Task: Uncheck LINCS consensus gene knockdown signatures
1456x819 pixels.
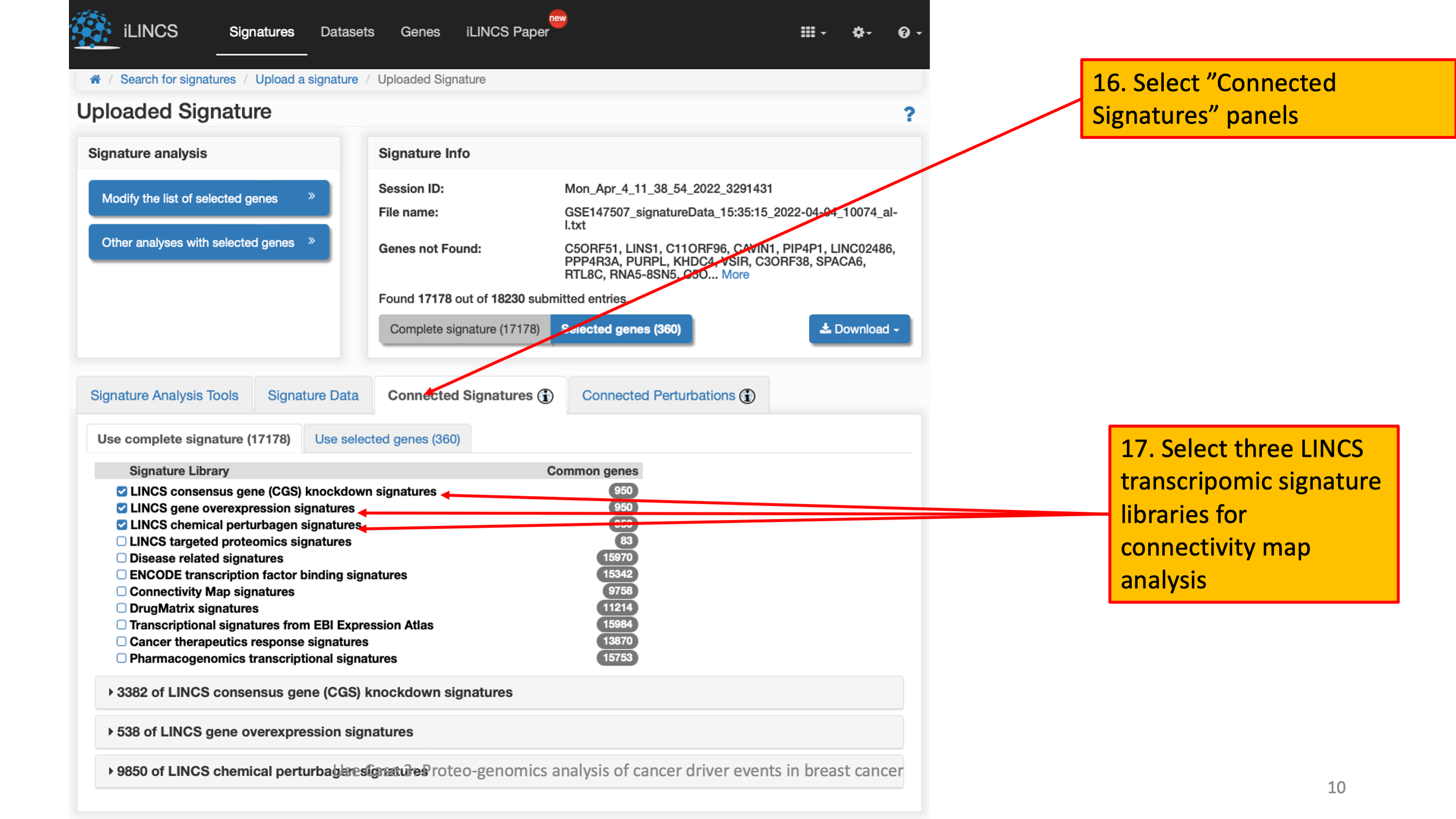Action: 121,491
